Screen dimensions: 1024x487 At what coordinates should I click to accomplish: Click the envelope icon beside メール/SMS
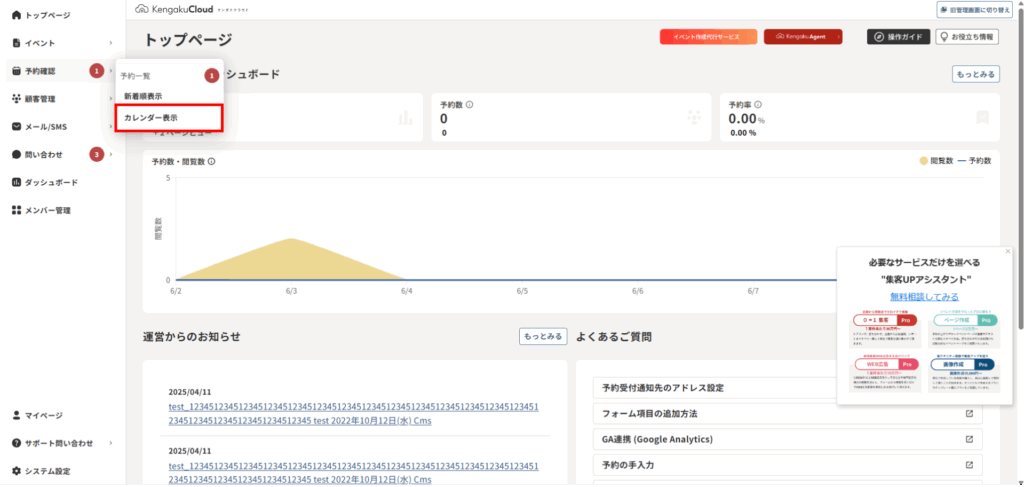16,127
